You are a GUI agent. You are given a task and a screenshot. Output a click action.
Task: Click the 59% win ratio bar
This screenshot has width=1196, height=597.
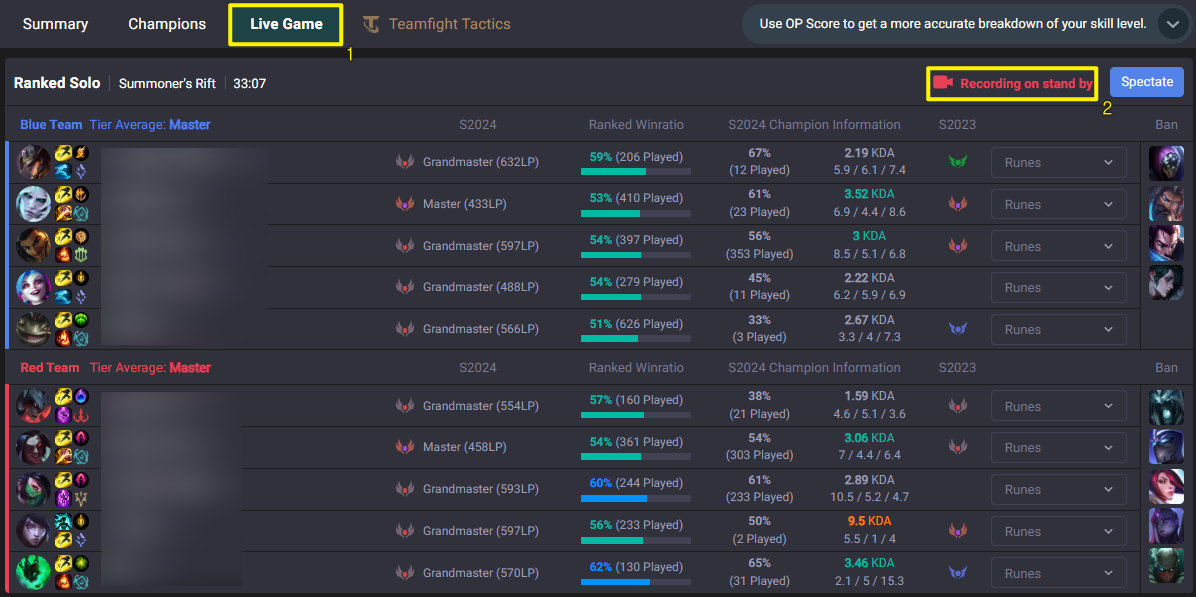tap(635, 172)
